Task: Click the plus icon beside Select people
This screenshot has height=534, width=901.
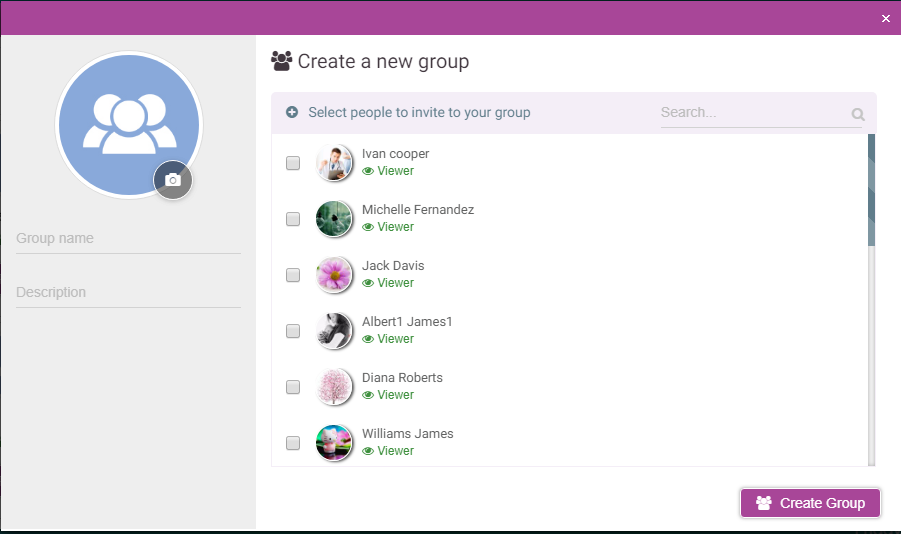Action: (292, 112)
